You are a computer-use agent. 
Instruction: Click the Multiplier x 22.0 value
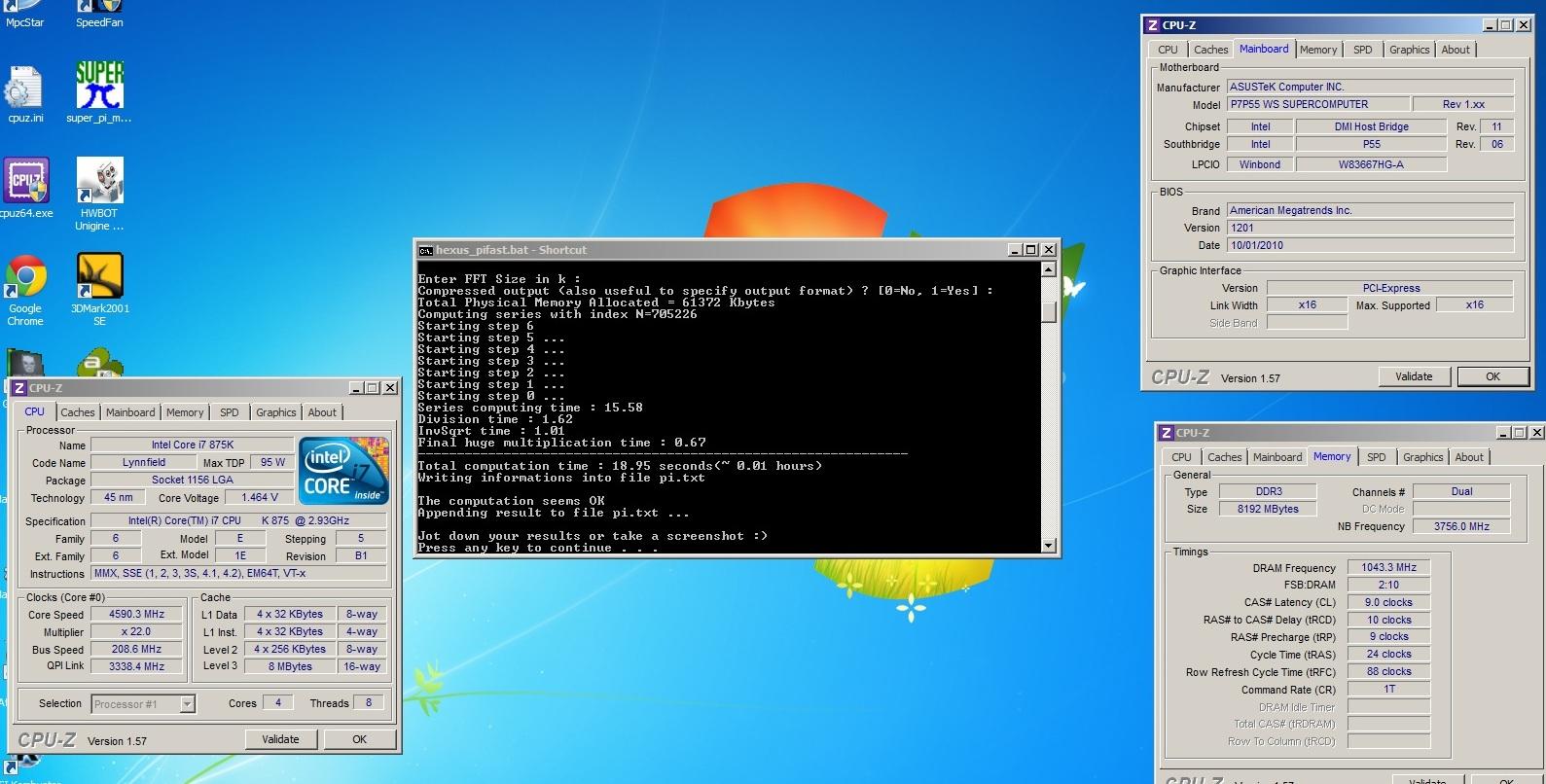click(x=137, y=632)
